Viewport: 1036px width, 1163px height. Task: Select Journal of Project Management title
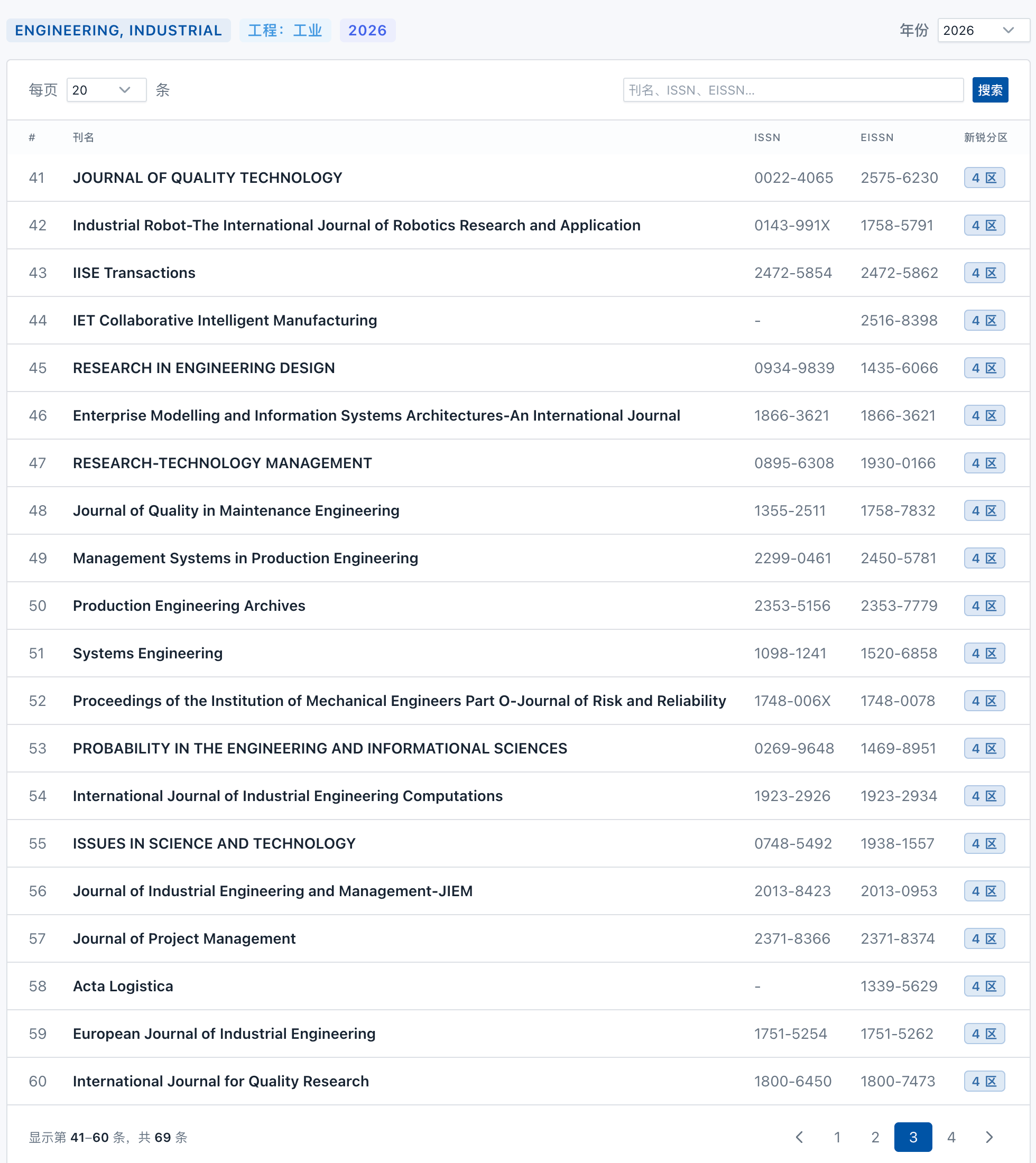[x=184, y=938]
